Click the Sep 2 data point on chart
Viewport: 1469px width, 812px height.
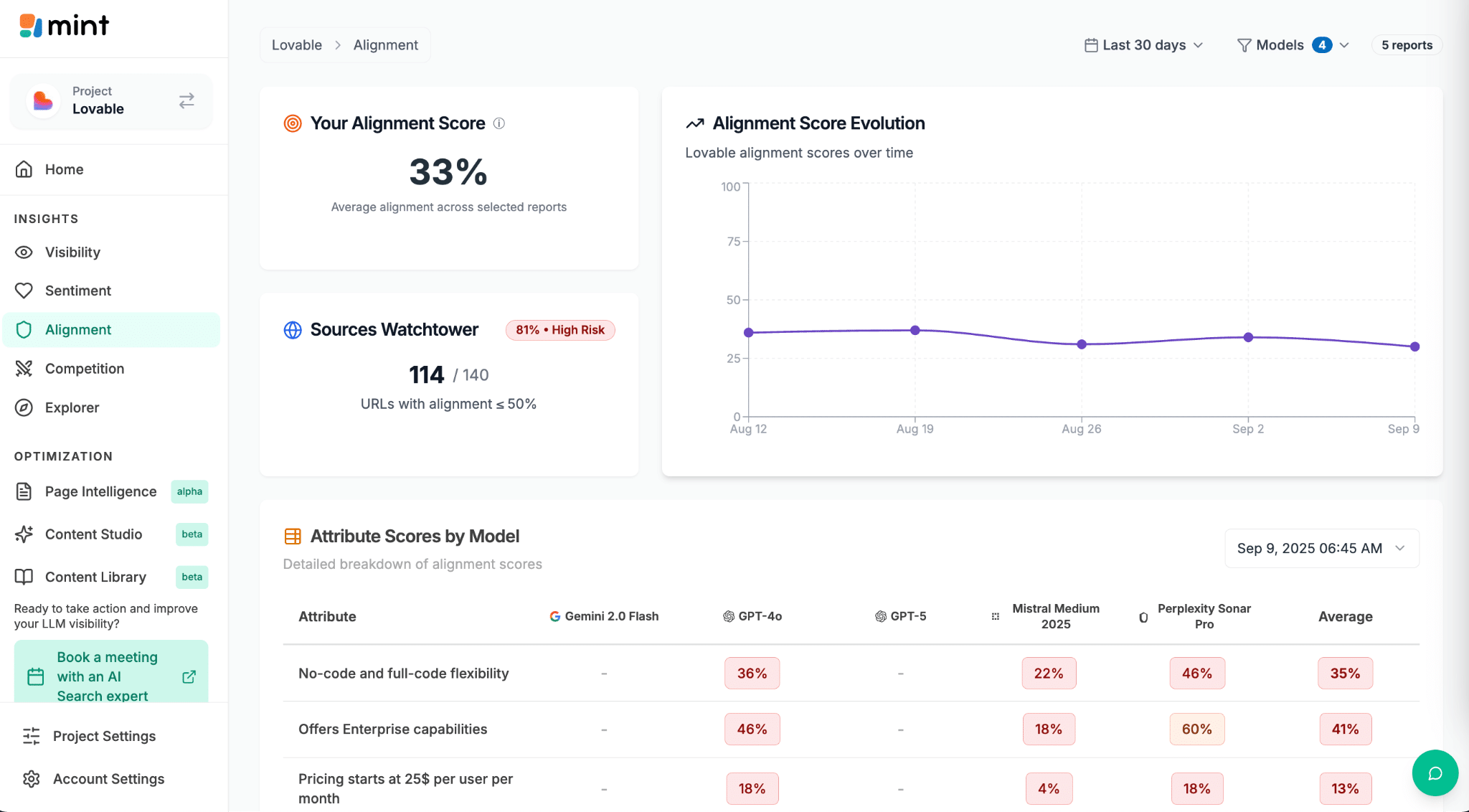tap(1248, 337)
